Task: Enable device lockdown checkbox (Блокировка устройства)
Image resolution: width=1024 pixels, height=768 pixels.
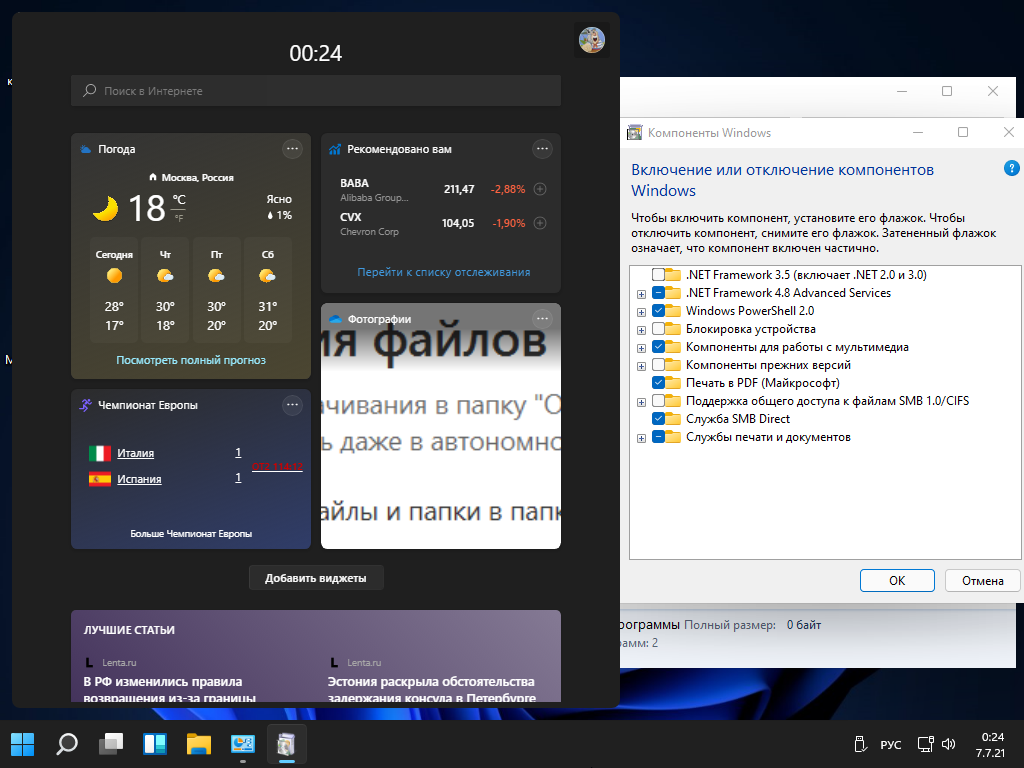Action: 658,328
